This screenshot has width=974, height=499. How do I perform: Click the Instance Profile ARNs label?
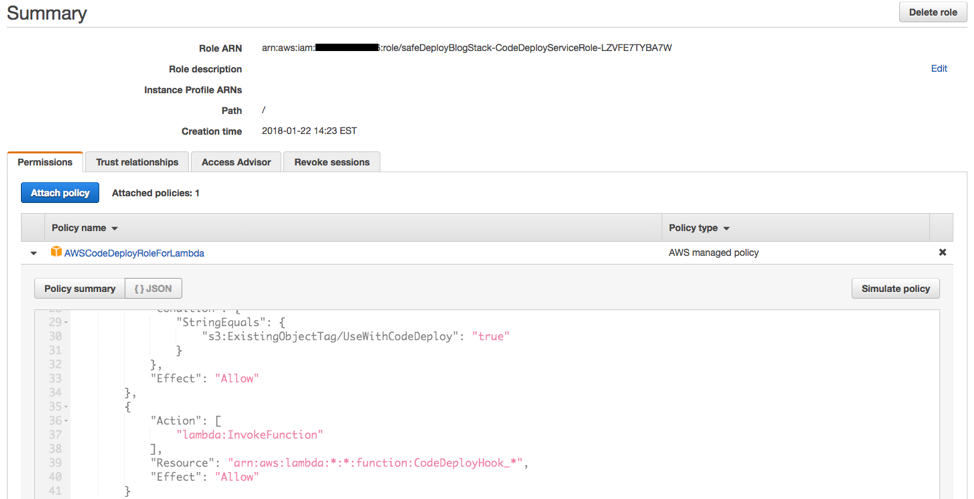point(193,90)
